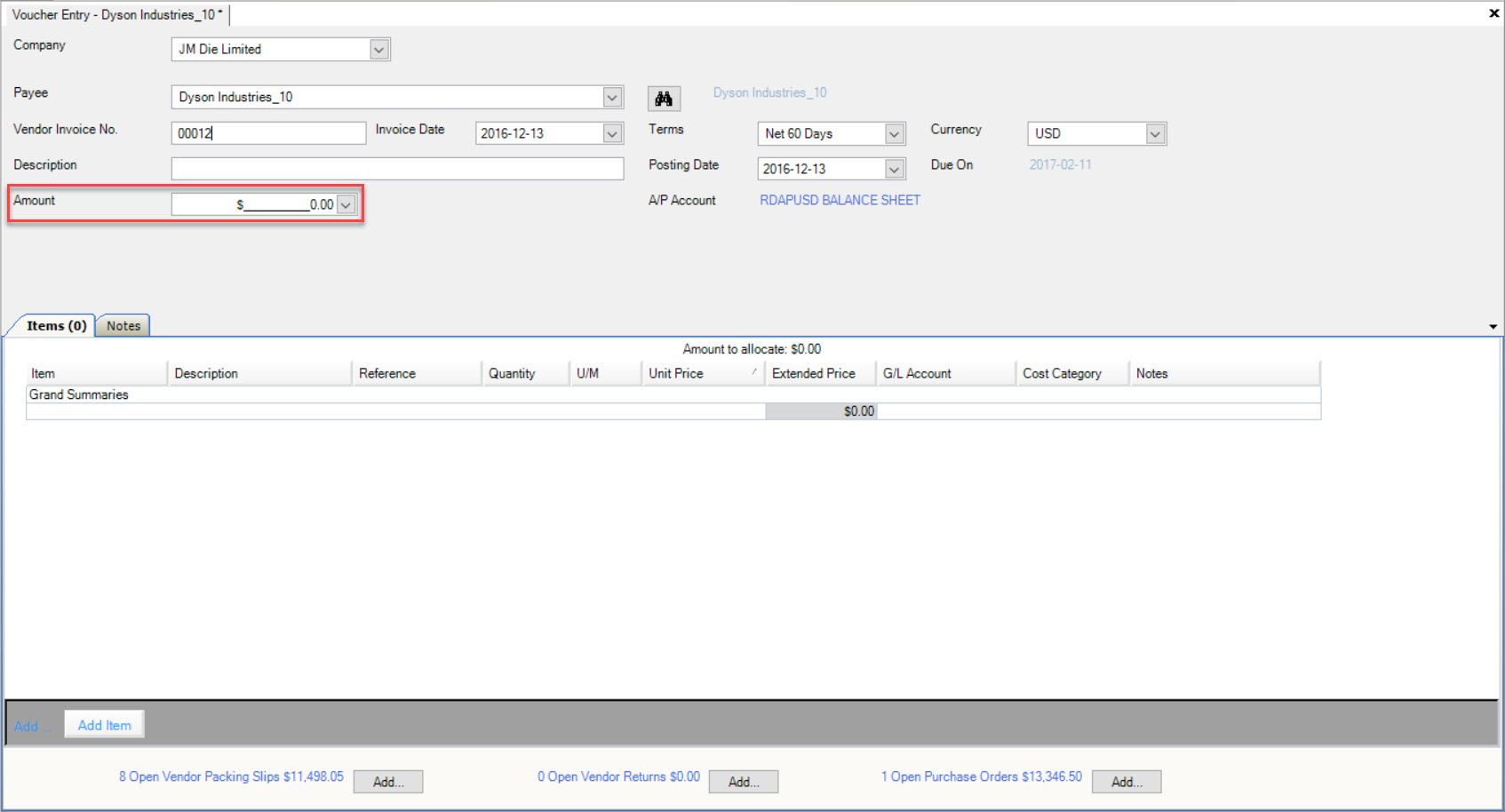The width and height of the screenshot is (1505, 812).
Task: Expand the Payee dropdown list
Action: (612, 97)
